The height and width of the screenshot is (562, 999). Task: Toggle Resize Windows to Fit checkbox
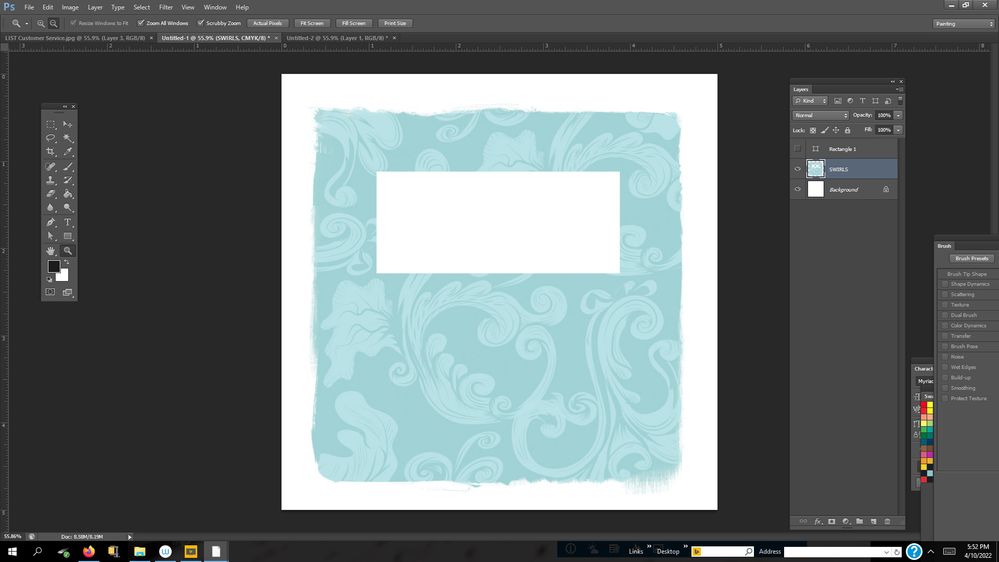coord(73,23)
